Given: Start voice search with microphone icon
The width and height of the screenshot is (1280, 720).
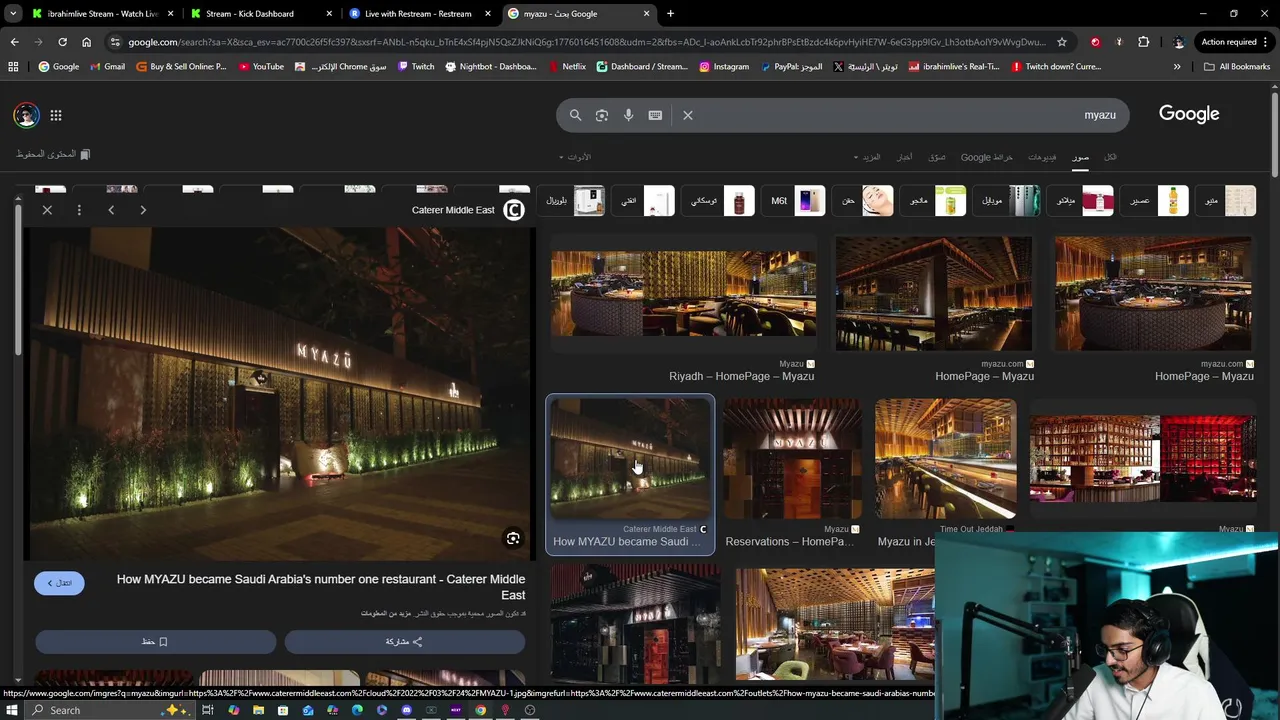Looking at the screenshot, I should pyautogui.click(x=628, y=115).
